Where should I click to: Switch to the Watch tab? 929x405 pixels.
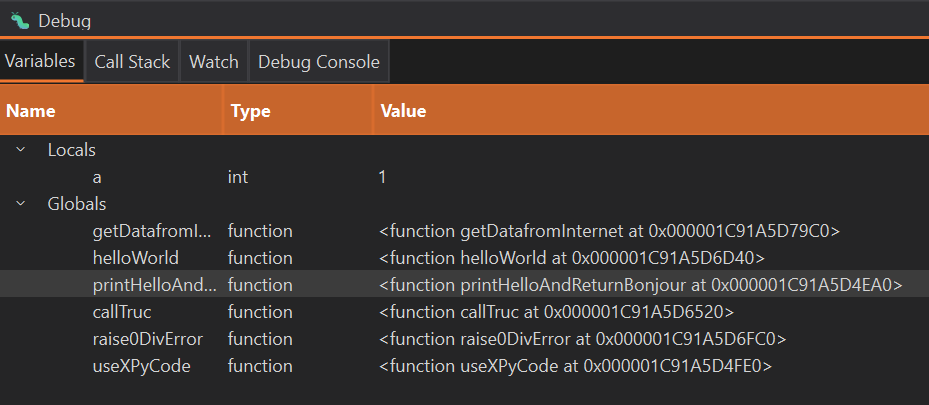[x=214, y=62]
